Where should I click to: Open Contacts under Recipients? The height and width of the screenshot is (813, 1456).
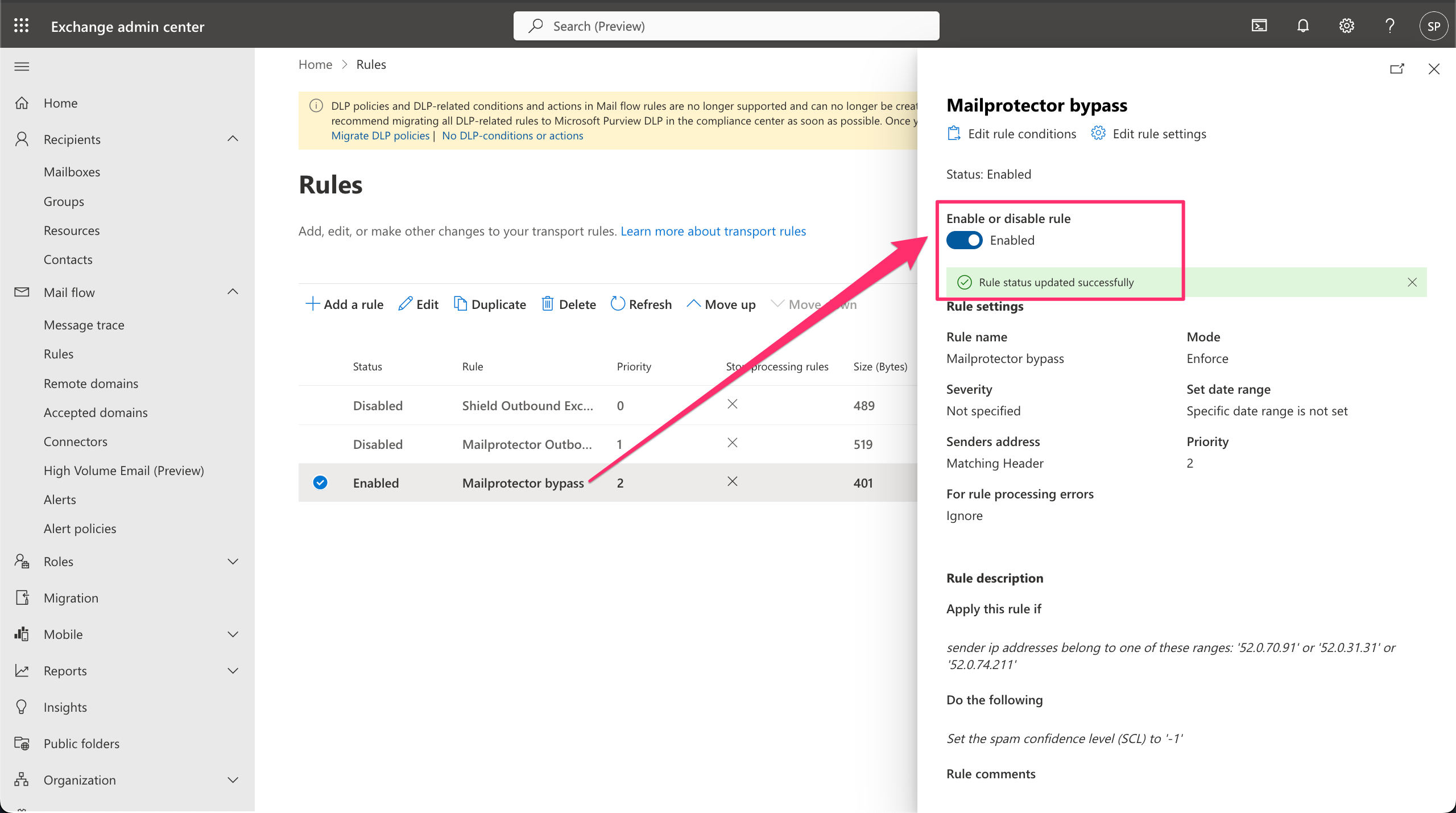(x=68, y=259)
